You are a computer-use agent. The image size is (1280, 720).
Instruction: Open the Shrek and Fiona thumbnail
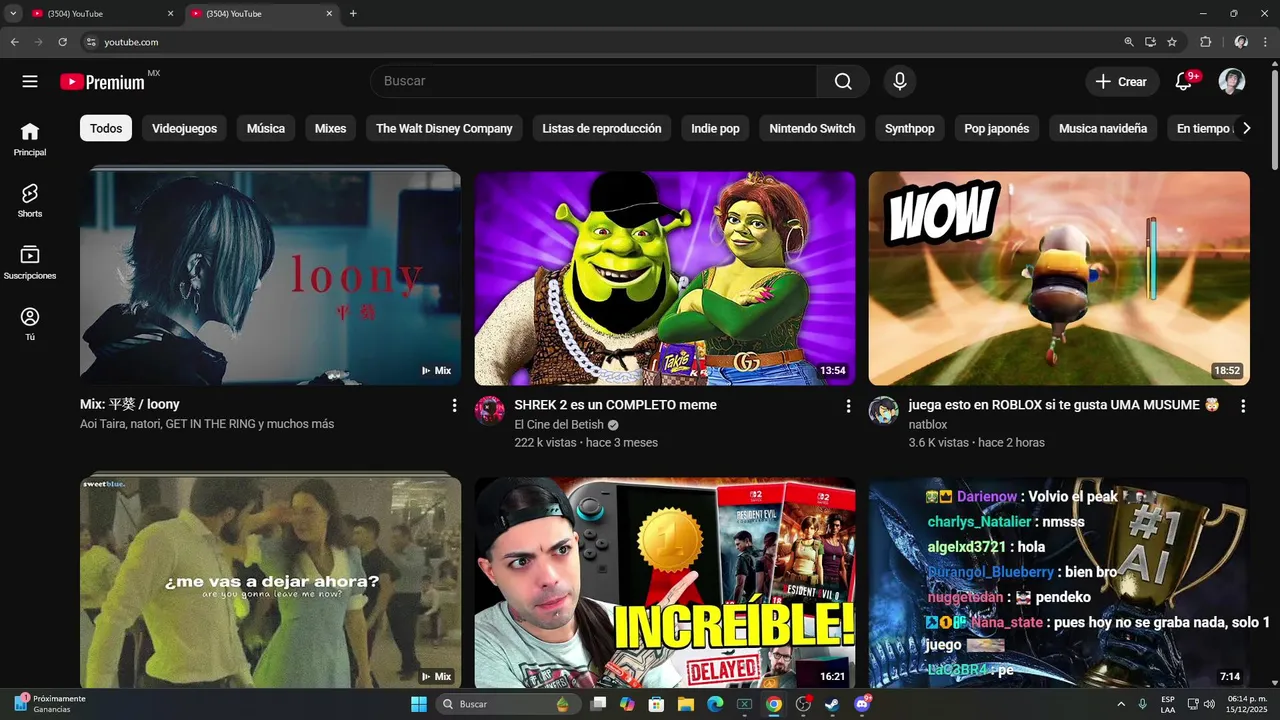[x=665, y=278]
